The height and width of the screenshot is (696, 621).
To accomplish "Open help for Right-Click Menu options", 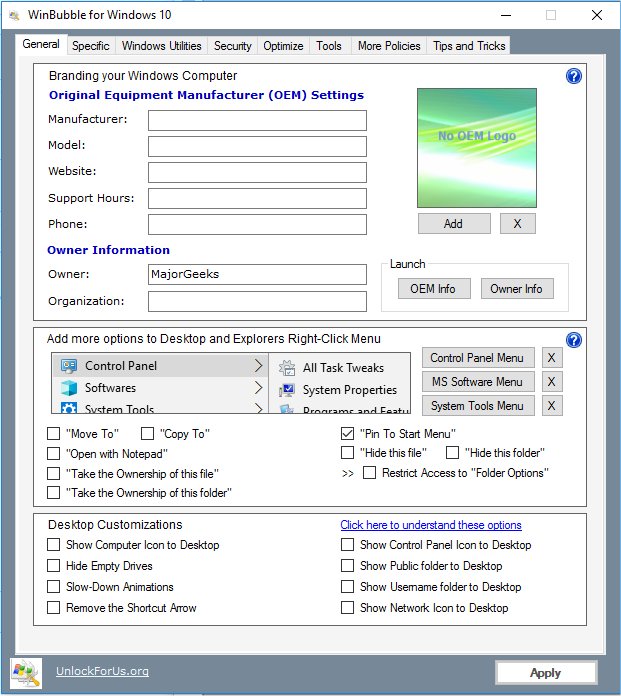I will pos(574,340).
